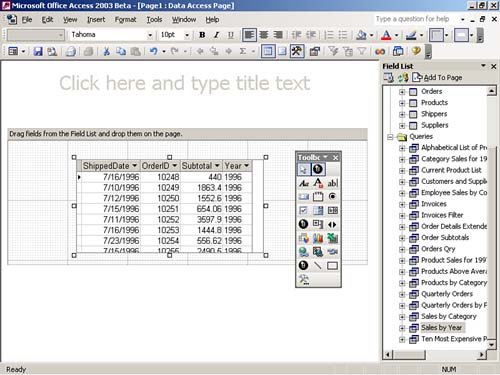Toggle italic formatting

tap(216, 35)
